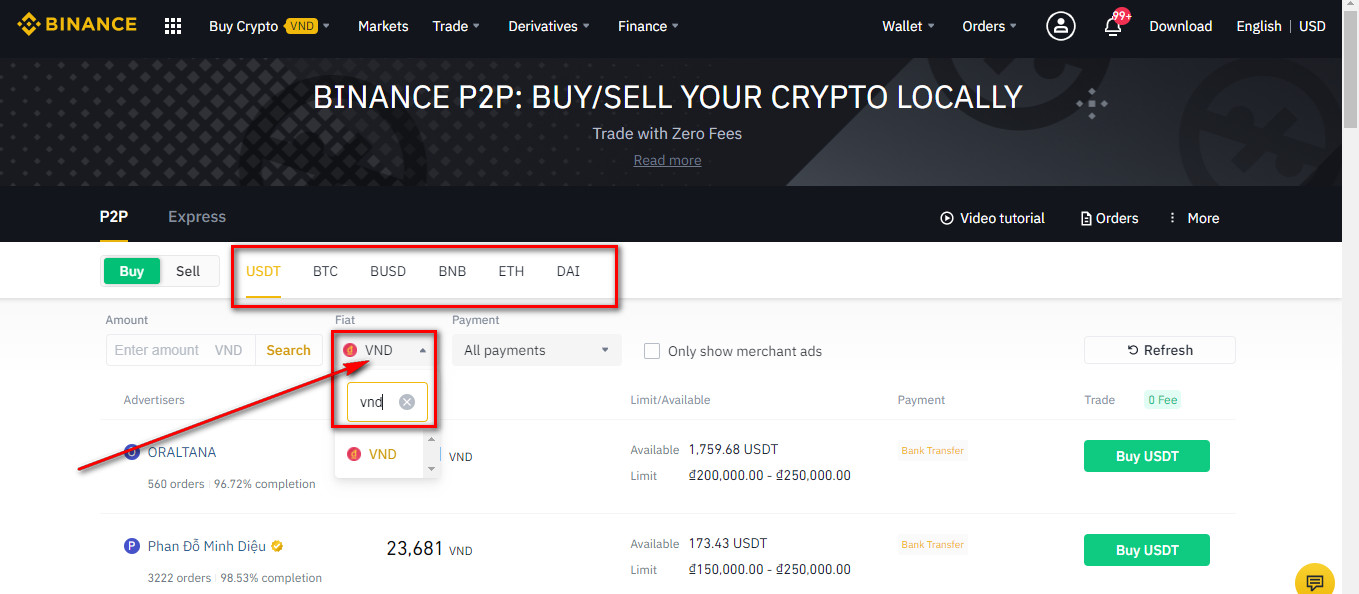Click the Enter amount input field
Image resolution: width=1359 pixels, height=594 pixels.
click(x=160, y=350)
